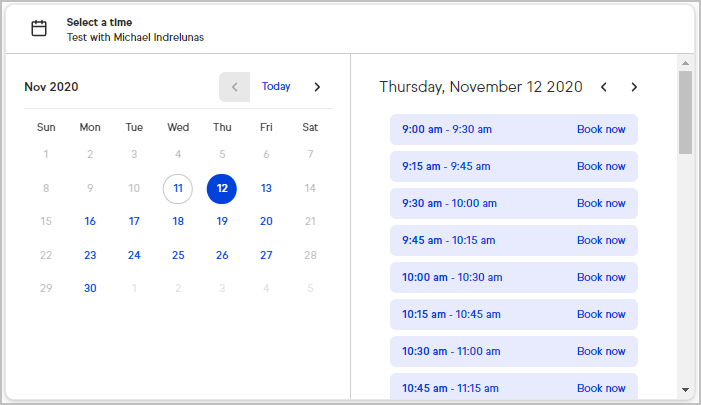Advance the calendar to the next month

(317, 87)
